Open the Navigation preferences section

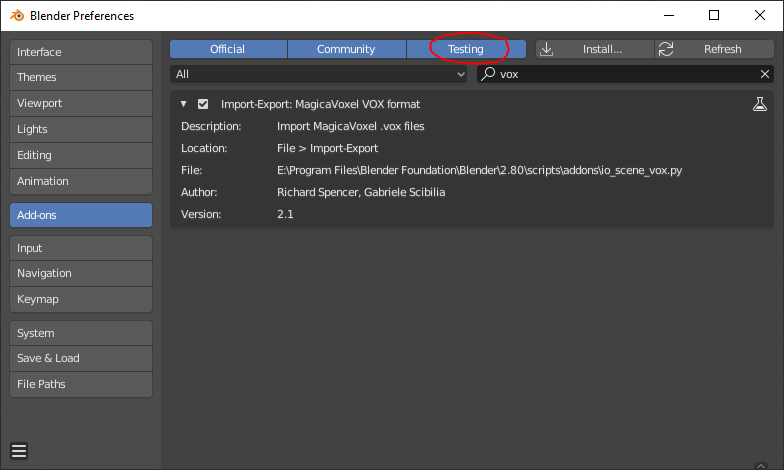(81, 274)
